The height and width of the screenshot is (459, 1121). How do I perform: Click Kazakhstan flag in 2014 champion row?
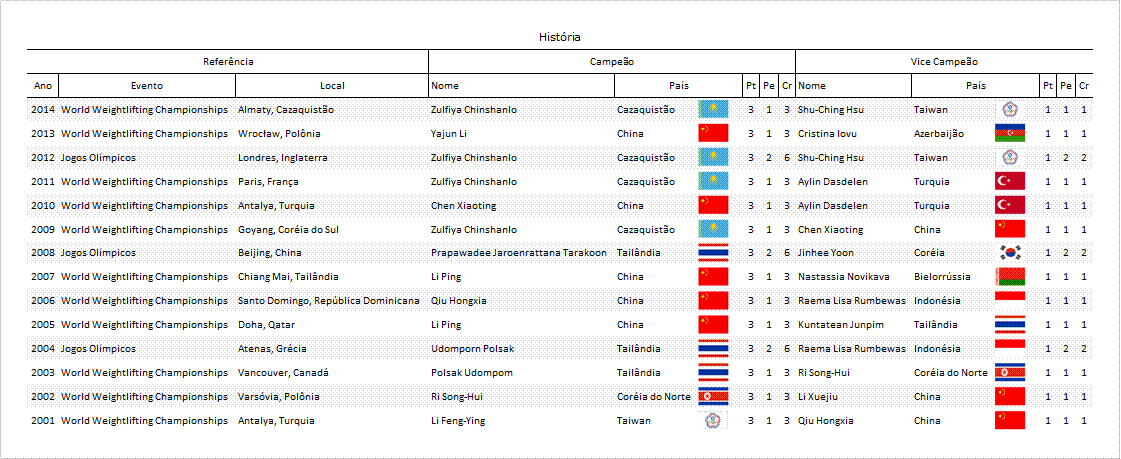[x=713, y=109]
